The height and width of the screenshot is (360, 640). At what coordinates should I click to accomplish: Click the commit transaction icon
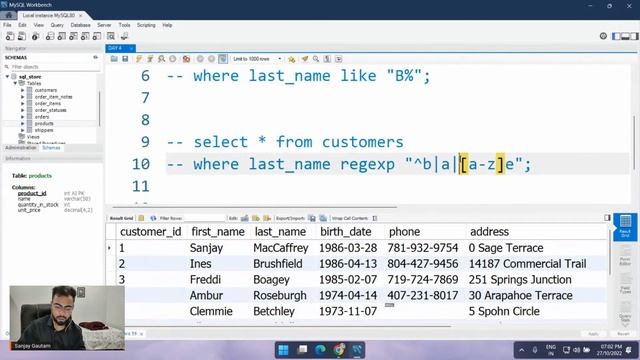point(200,59)
